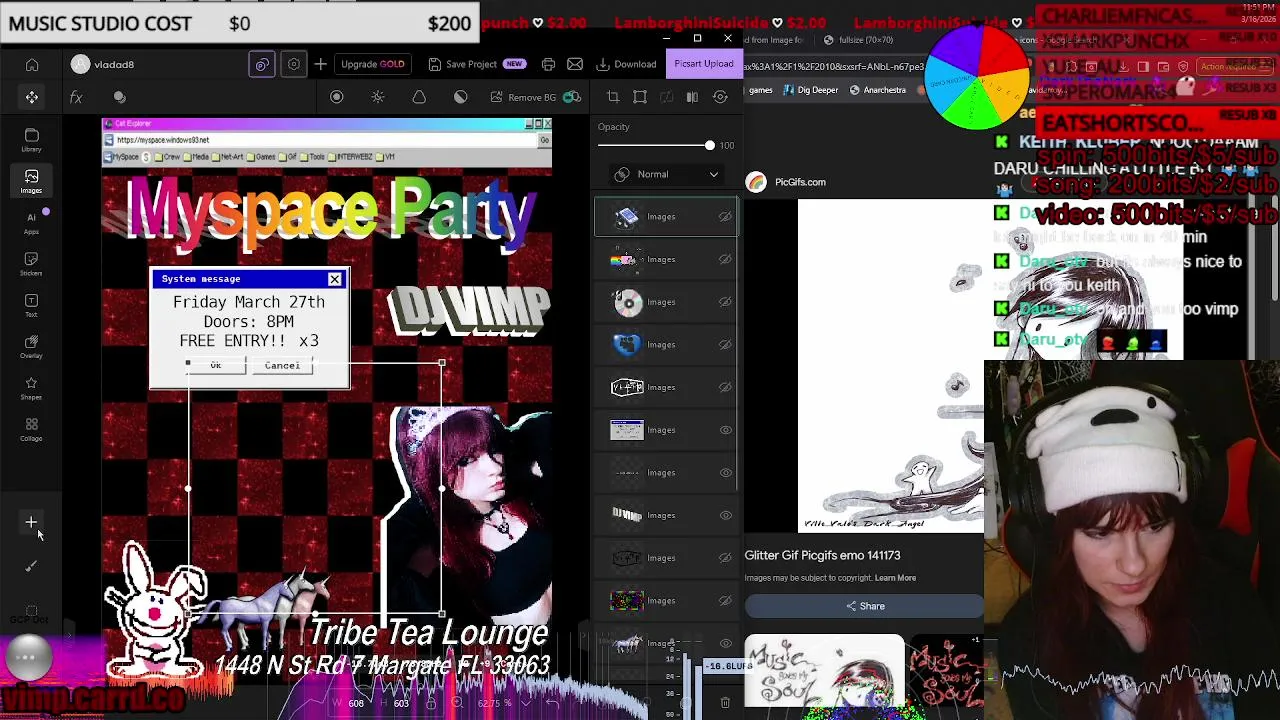Screen dimensions: 1280x720
Task: Show the Nyan cat Images layer
Action: tap(726, 260)
